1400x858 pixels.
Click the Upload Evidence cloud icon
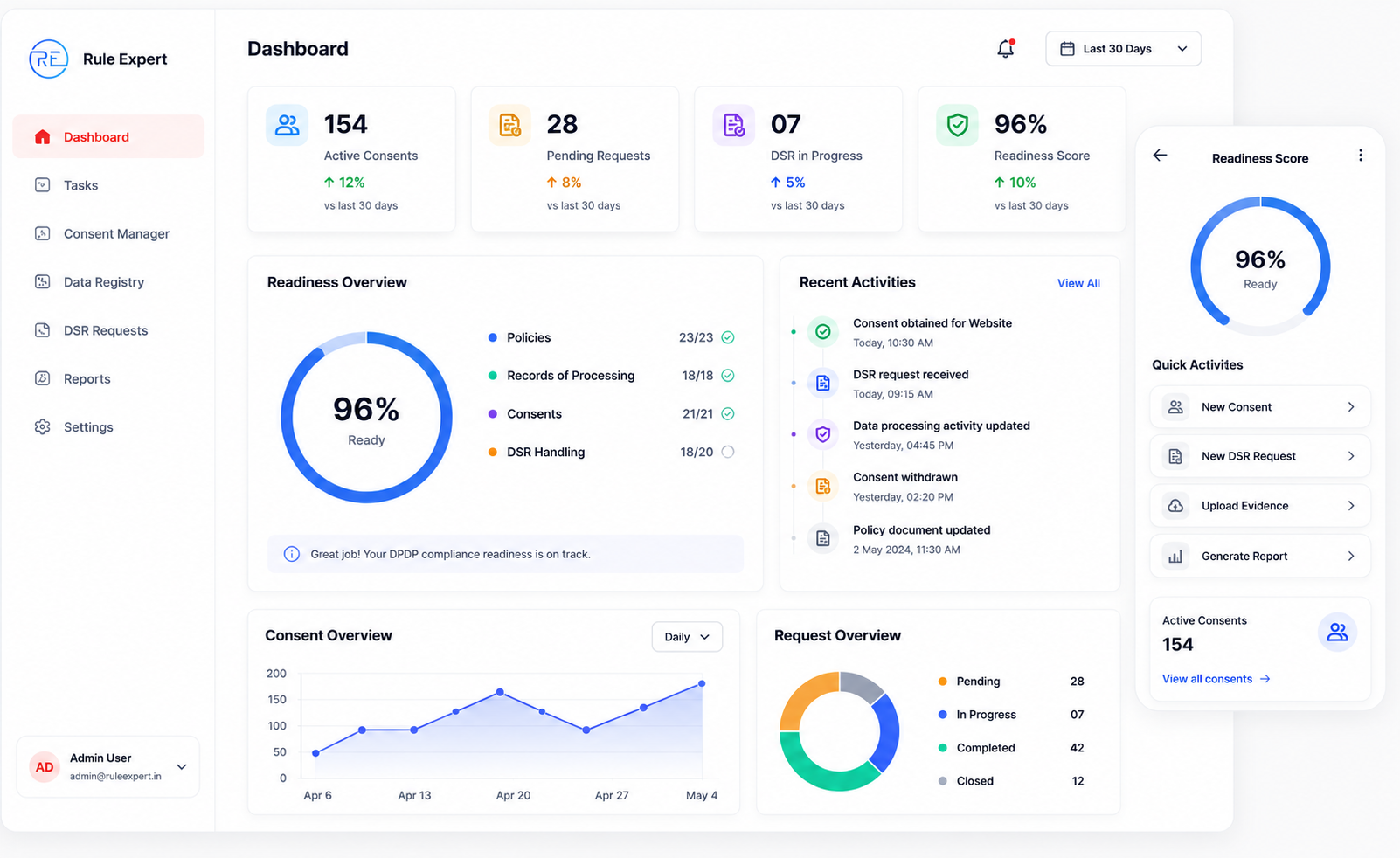1175,506
